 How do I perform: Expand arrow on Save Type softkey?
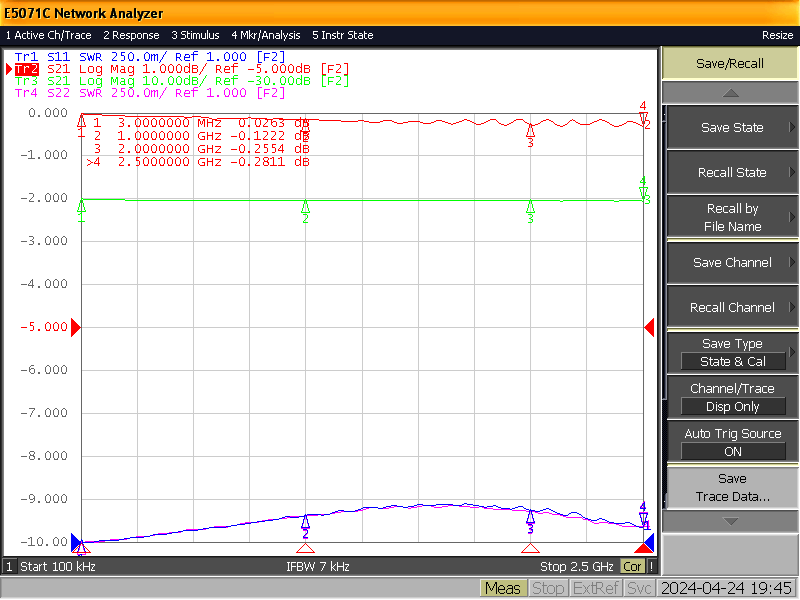pos(792,352)
